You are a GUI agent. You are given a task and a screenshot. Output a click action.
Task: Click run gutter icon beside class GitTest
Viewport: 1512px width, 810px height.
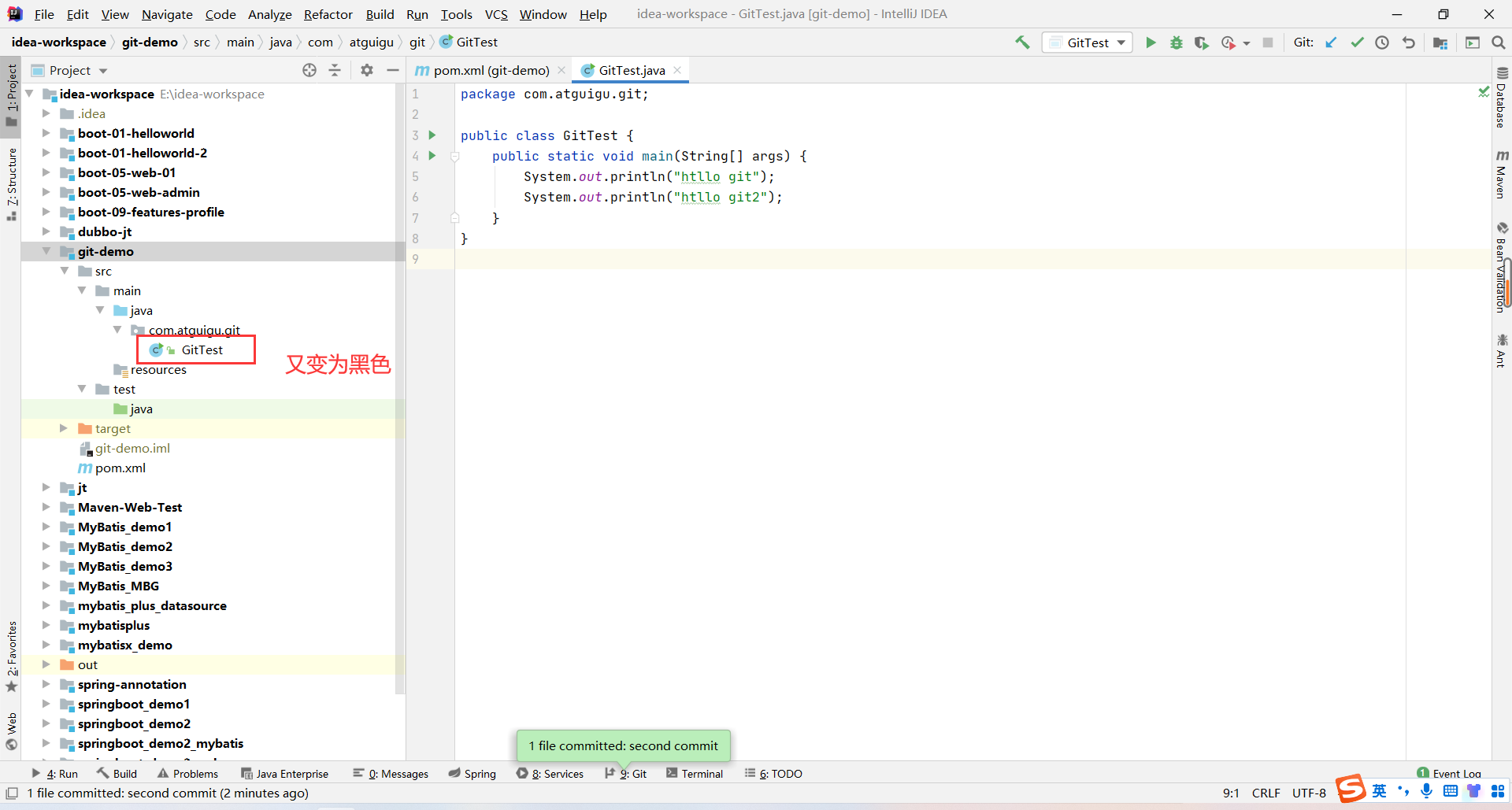(432, 135)
